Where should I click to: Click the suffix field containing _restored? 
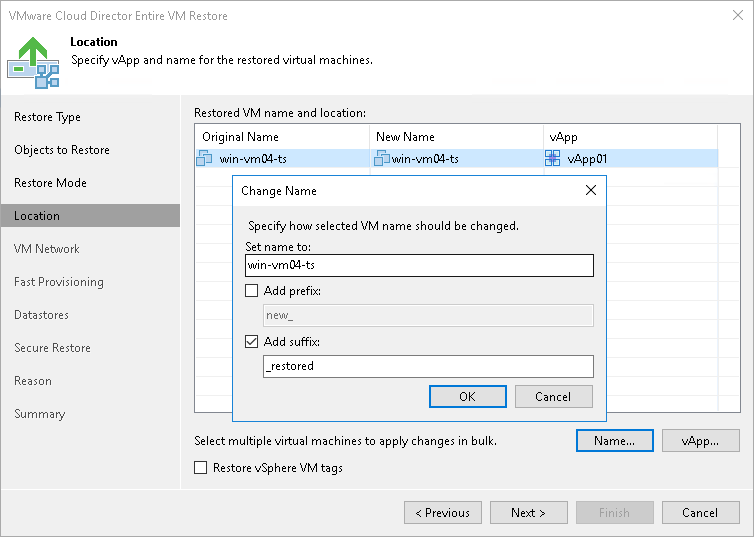(428, 366)
